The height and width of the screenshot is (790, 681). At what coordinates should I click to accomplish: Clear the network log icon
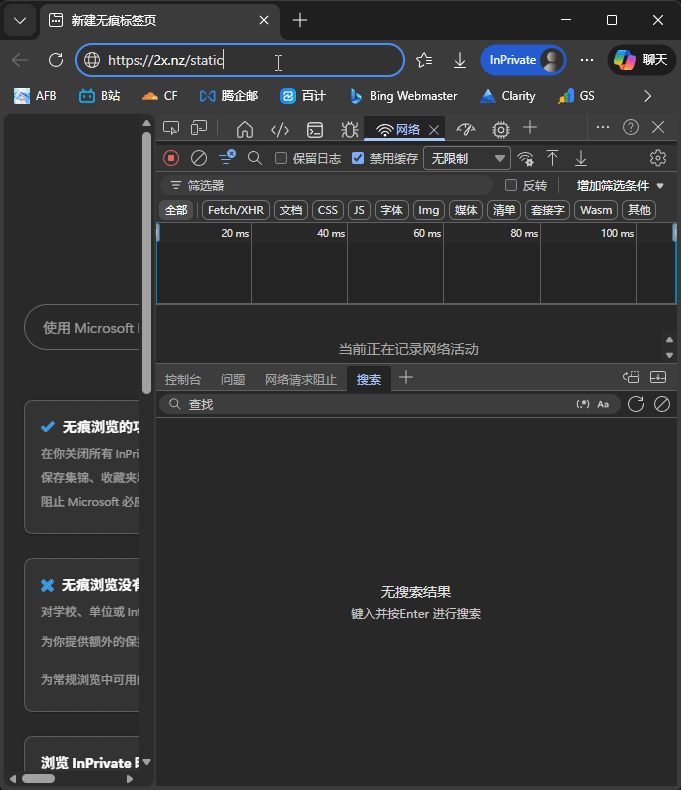[x=199, y=158]
